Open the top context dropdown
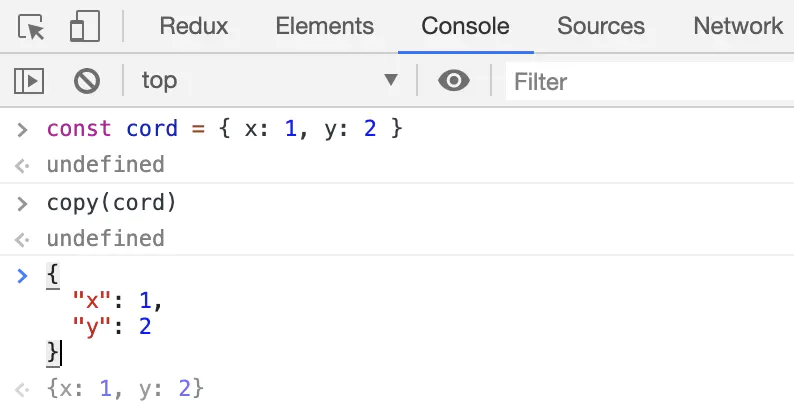The height and width of the screenshot is (416, 794). pos(268,80)
